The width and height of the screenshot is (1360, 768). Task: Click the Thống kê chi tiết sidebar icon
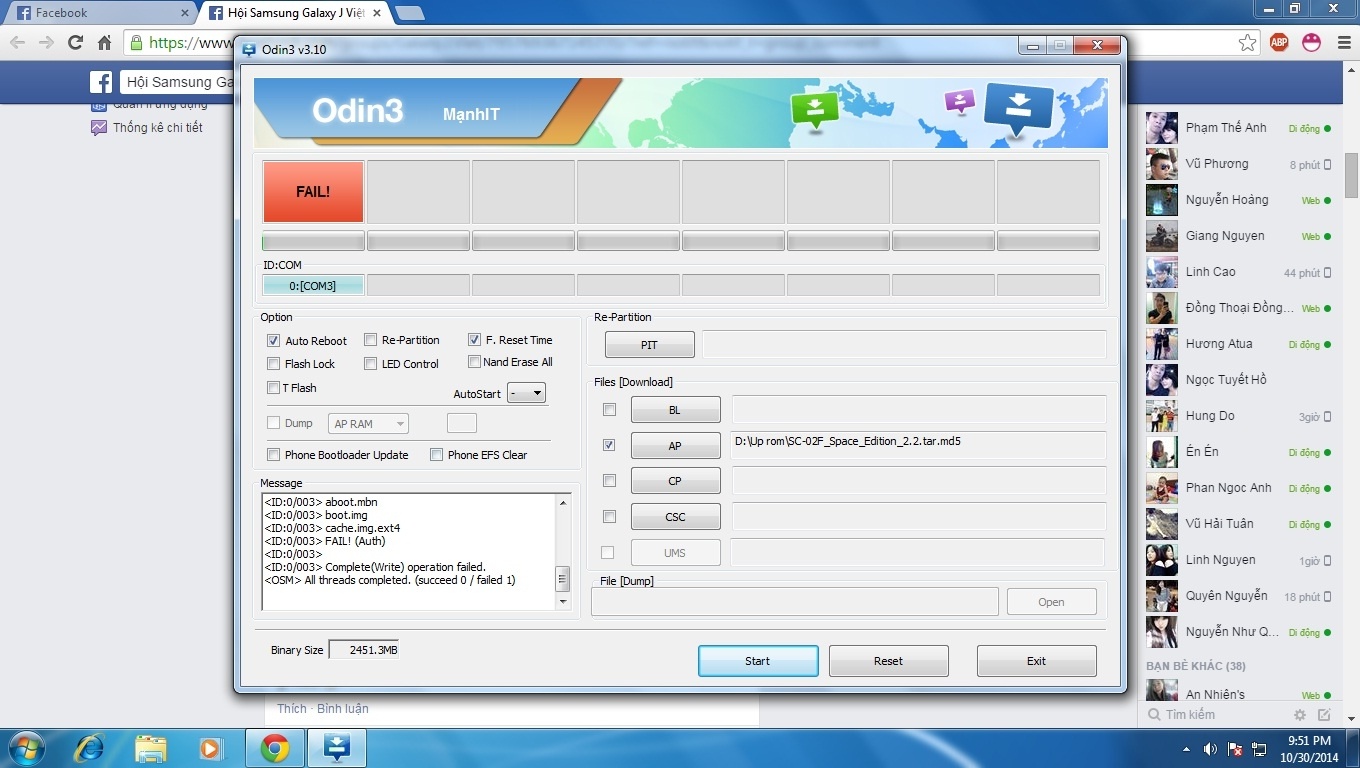98,128
